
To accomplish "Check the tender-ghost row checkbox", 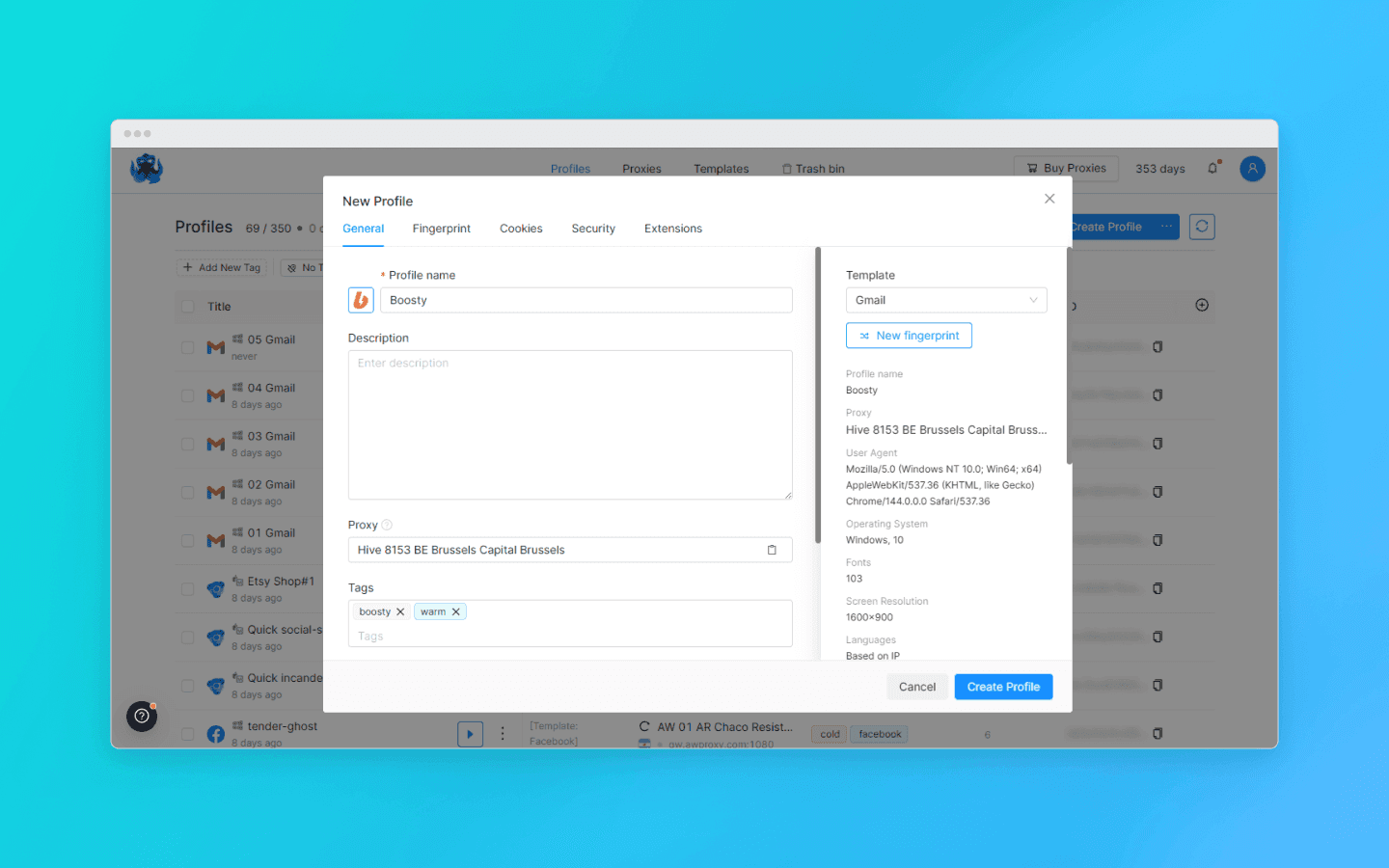I will point(188,734).
